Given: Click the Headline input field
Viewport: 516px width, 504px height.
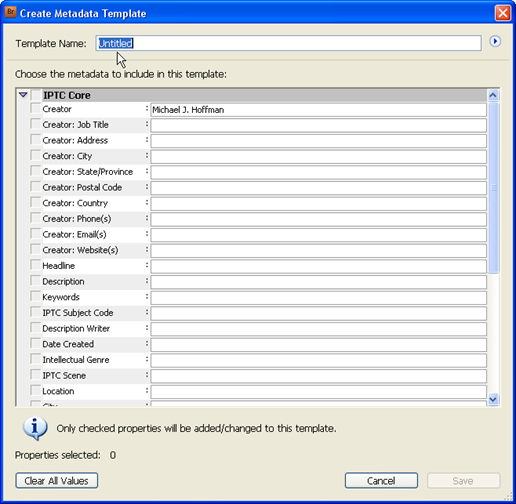Looking at the screenshot, I should coord(318,267).
